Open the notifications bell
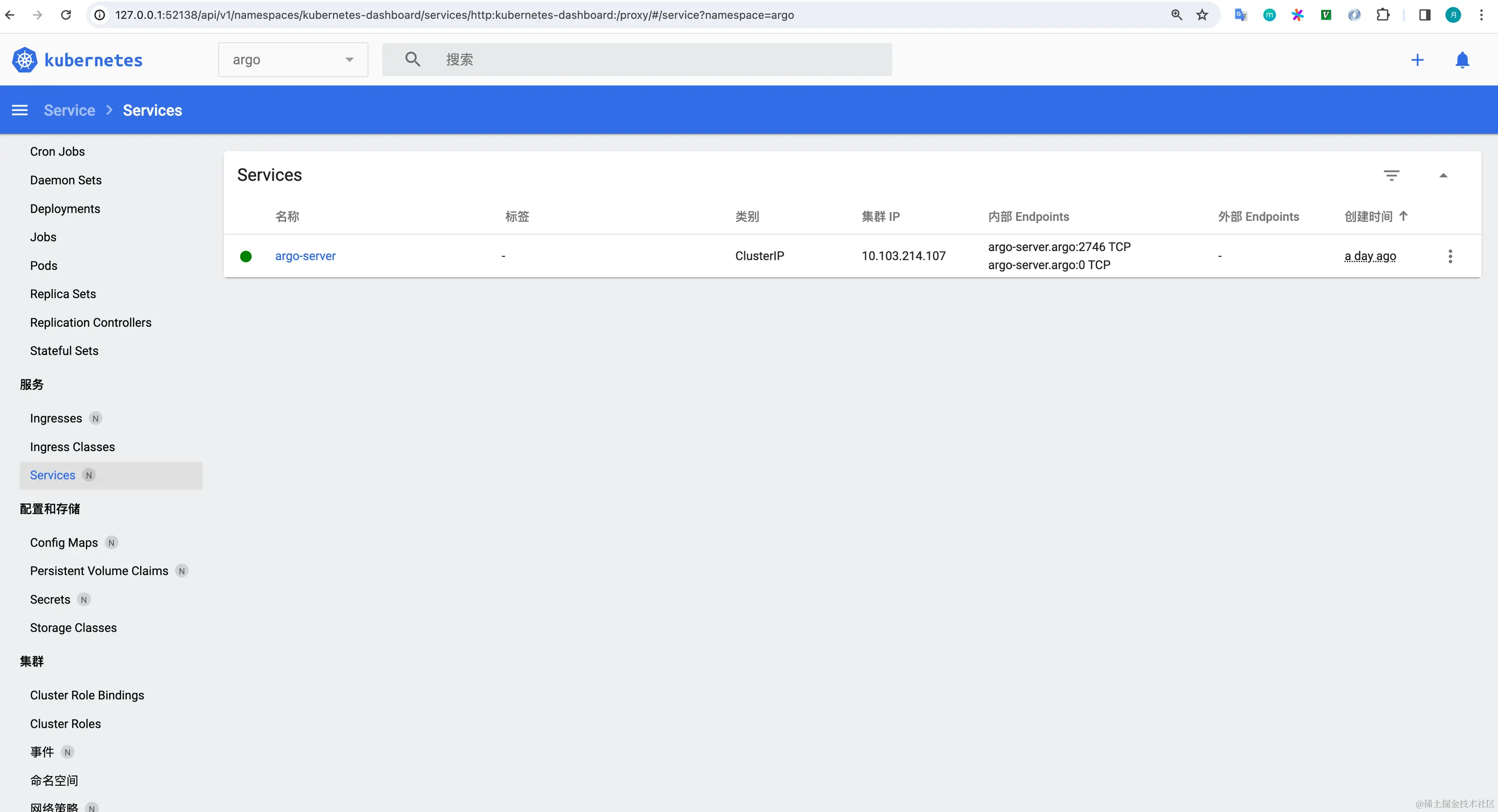This screenshot has width=1498, height=812. 1462,59
